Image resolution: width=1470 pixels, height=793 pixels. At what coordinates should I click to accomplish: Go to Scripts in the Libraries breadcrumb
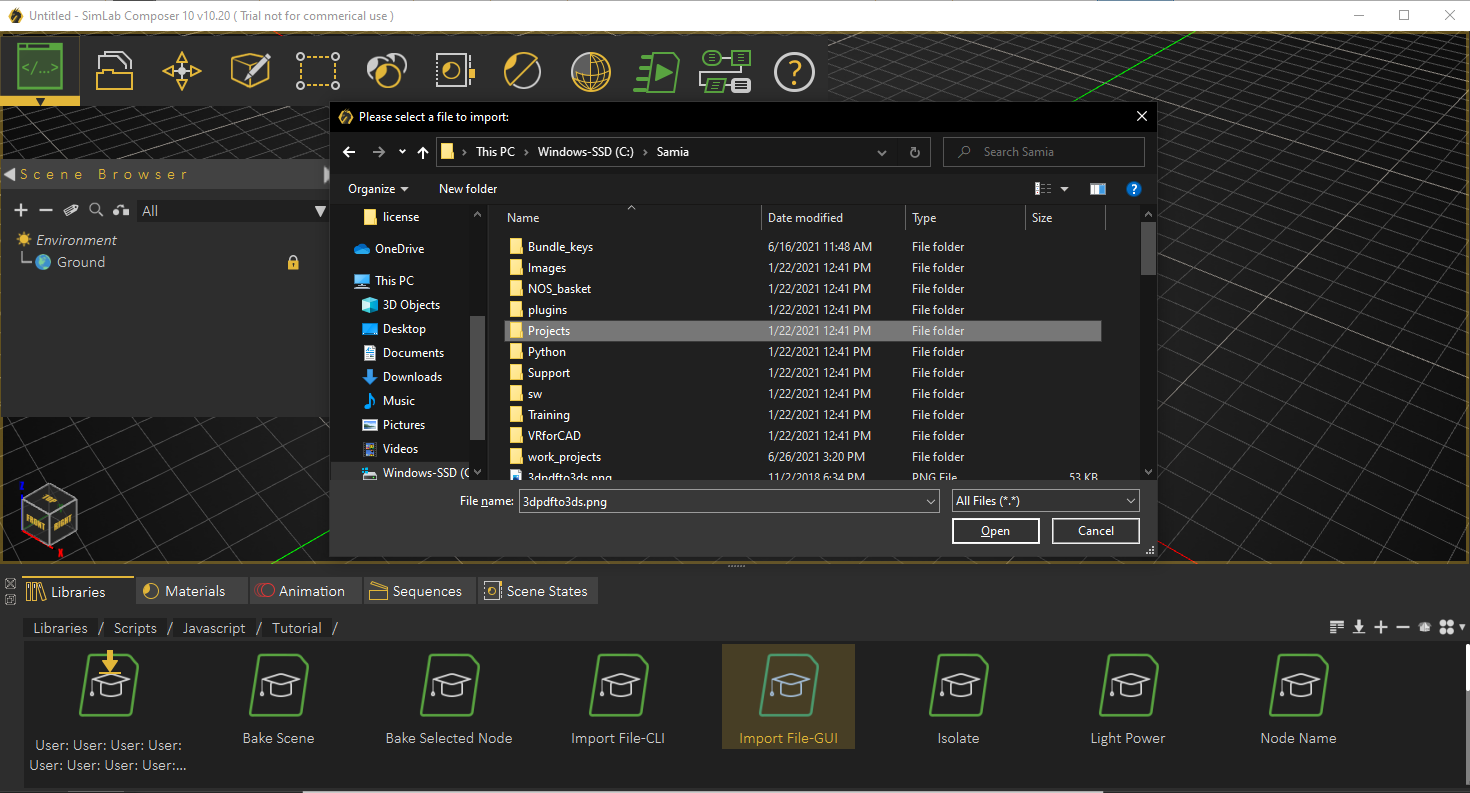tap(135, 628)
